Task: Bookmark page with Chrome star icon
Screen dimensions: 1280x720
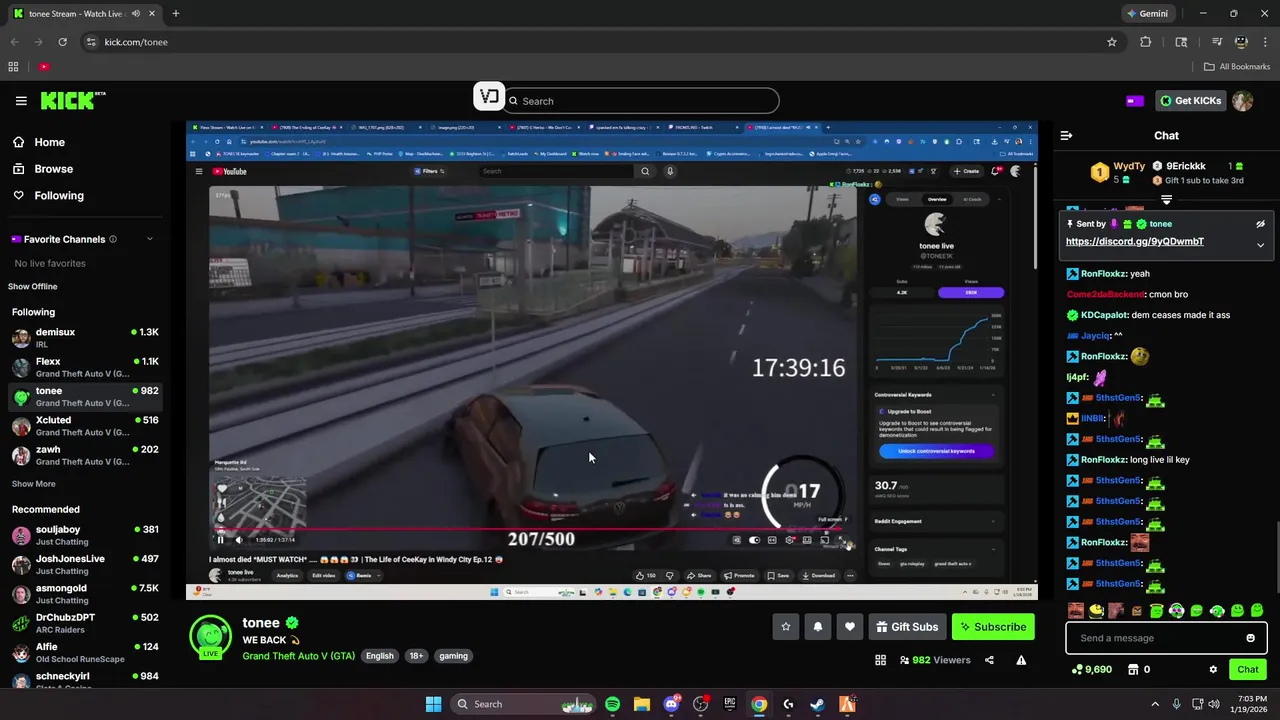Action: 1111,42
